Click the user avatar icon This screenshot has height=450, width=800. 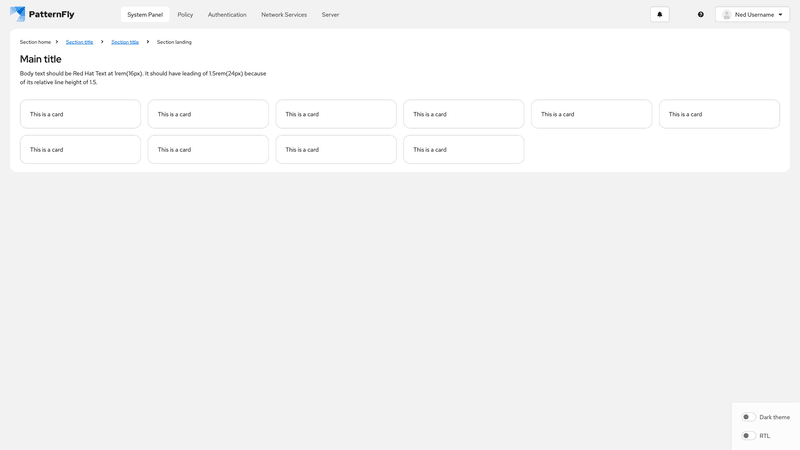[x=727, y=14]
